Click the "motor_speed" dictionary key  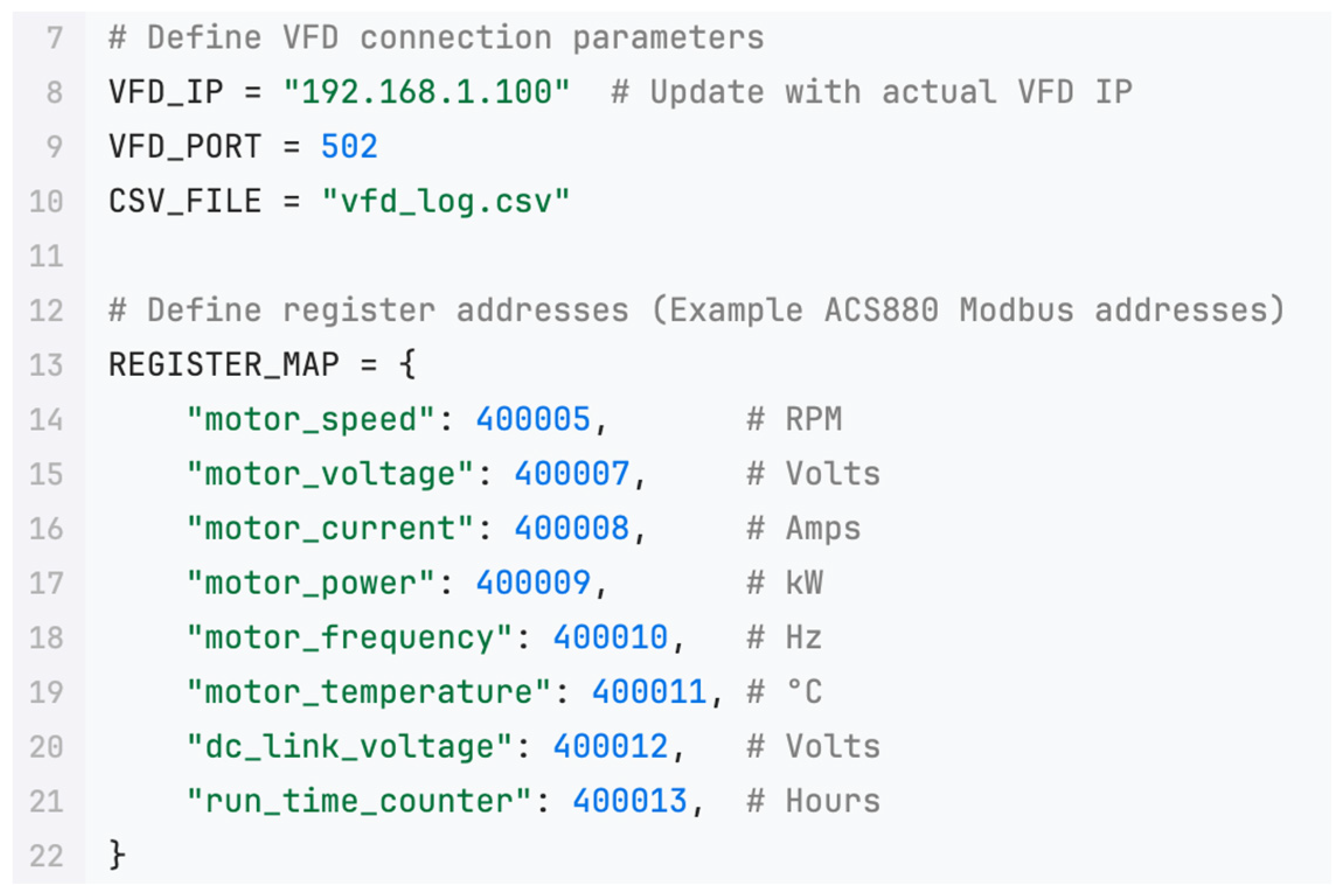pyautogui.click(x=311, y=420)
